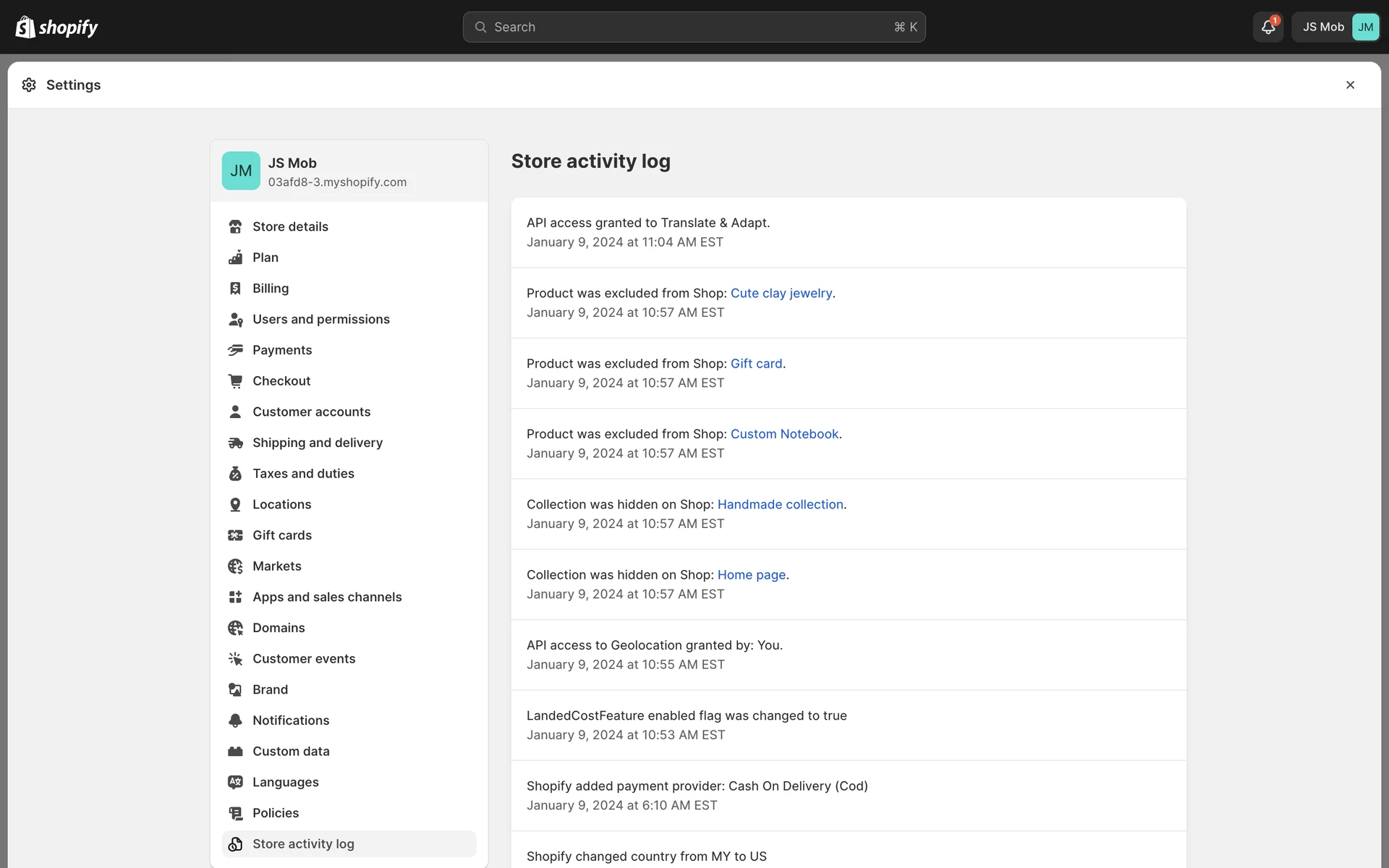Close the Settings panel
1389x868 pixels.
coord(1350,85)
